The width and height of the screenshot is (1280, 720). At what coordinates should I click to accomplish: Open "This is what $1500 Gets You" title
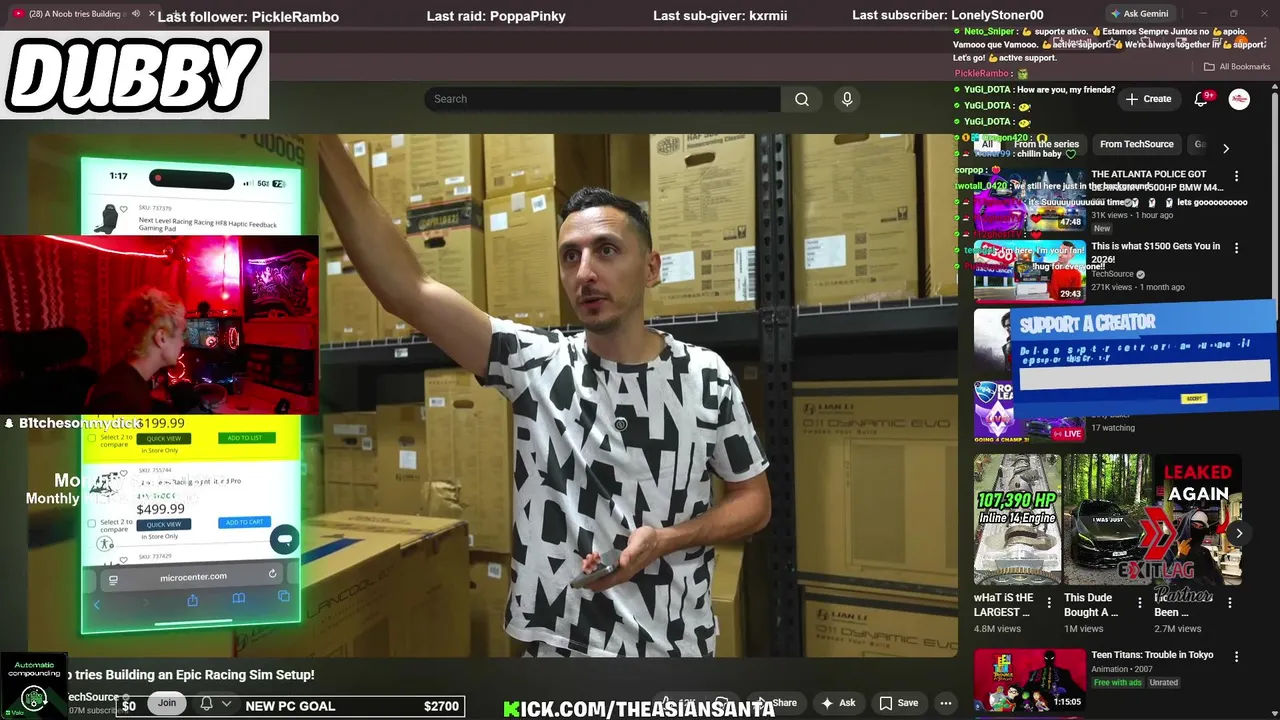pos(1155,252)
